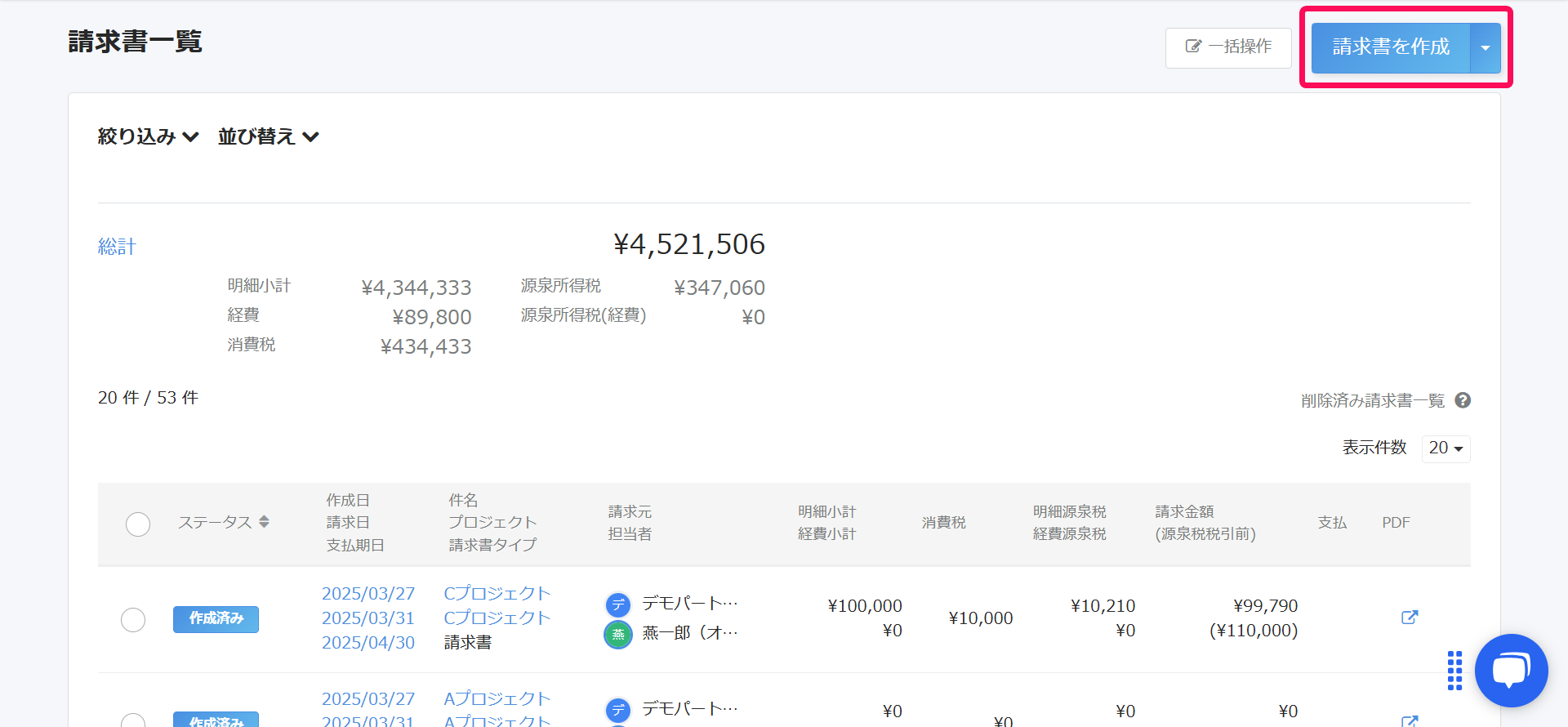1568x727 pixels.
Task: Click the 消費税 ¥434,433 value
Action: point(426,346)
